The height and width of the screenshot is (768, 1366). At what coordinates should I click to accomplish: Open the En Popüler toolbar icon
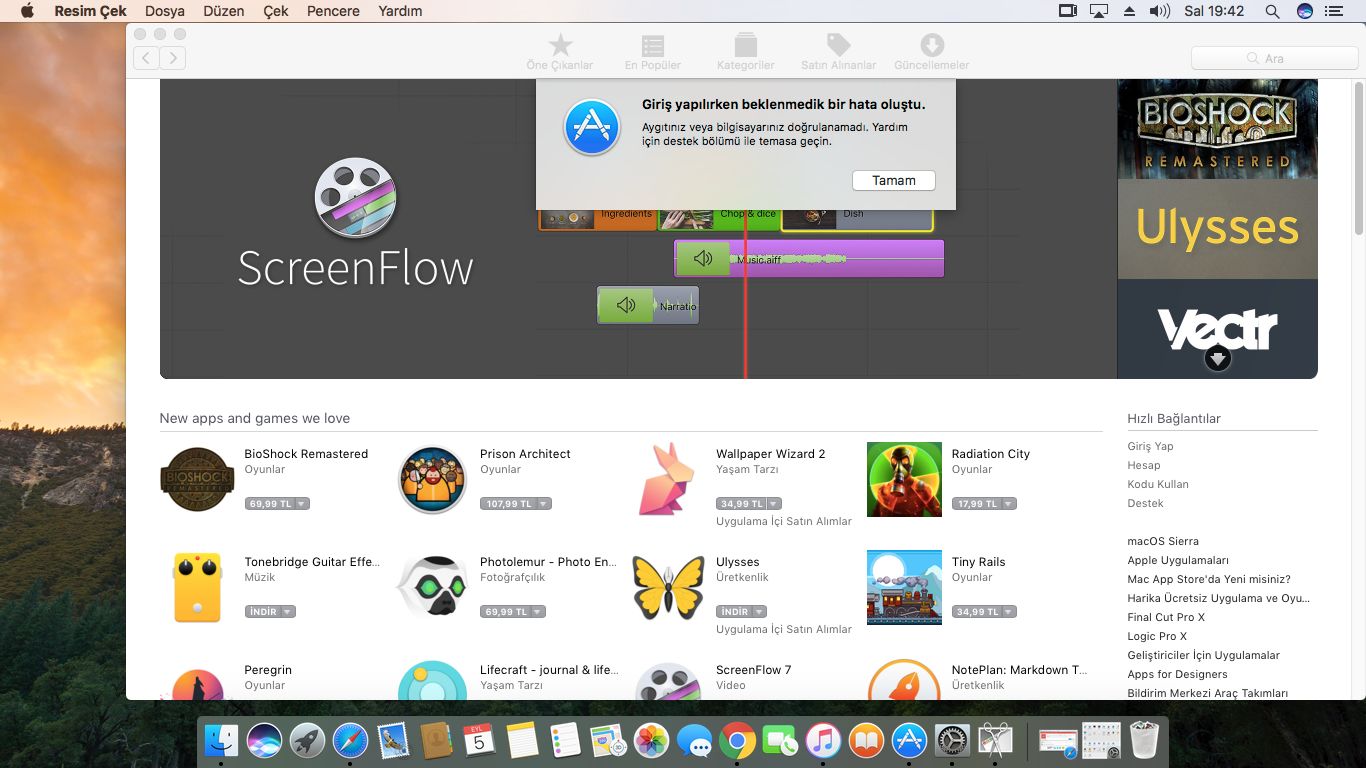(653, 46)
